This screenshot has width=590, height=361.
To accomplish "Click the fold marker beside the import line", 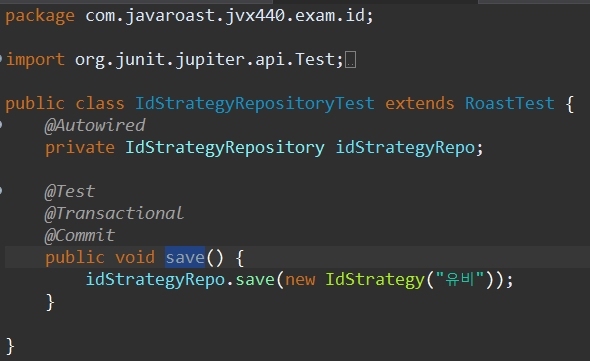I will pyautogui.click(x=1, y=58).
